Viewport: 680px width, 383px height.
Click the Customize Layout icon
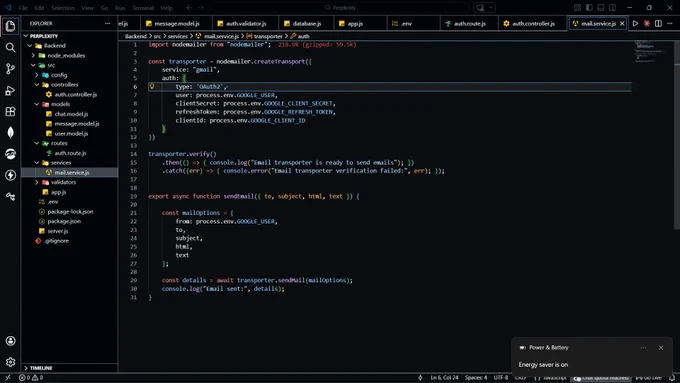577,7
